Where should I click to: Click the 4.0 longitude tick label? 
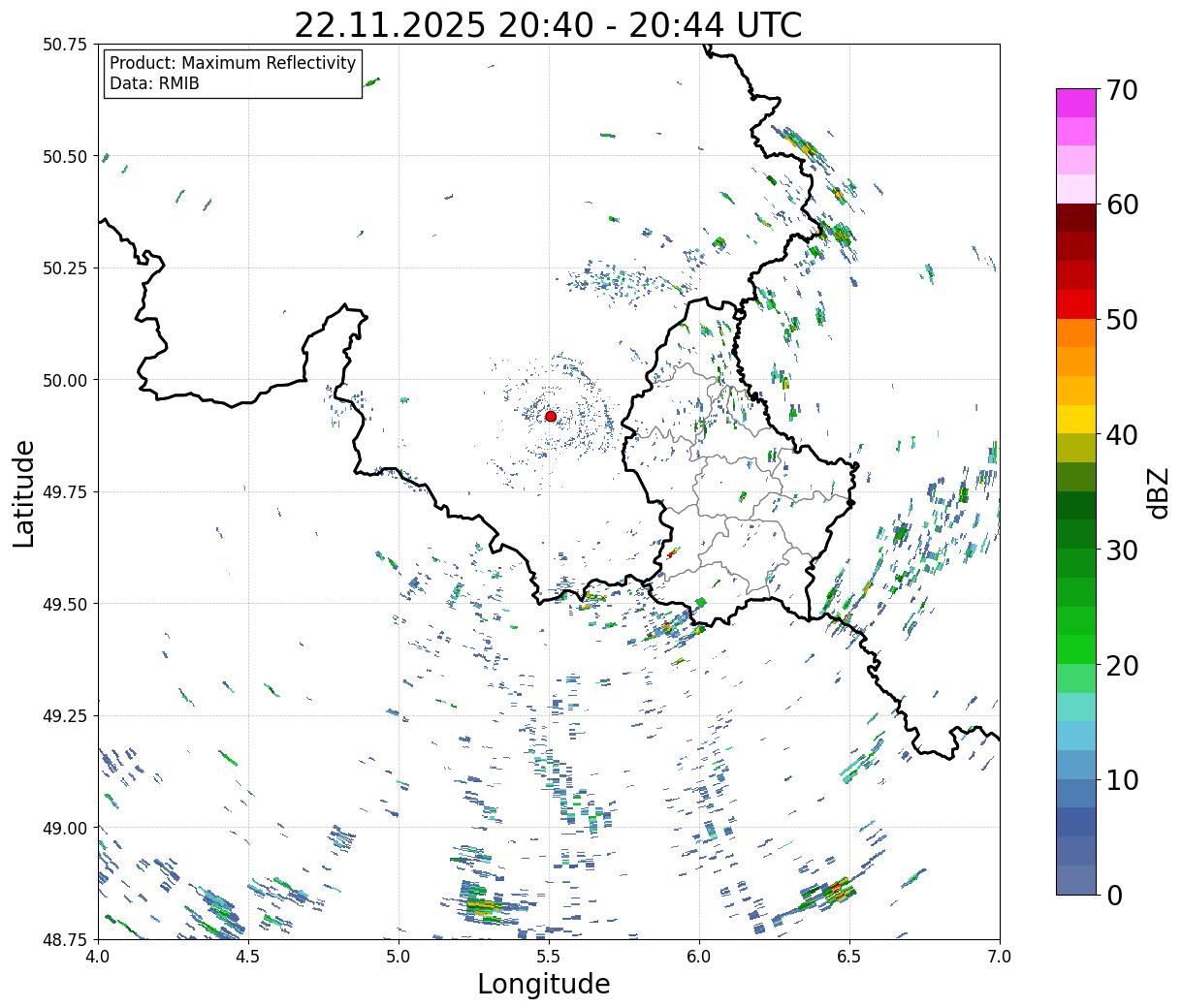[x=98, y=957]
